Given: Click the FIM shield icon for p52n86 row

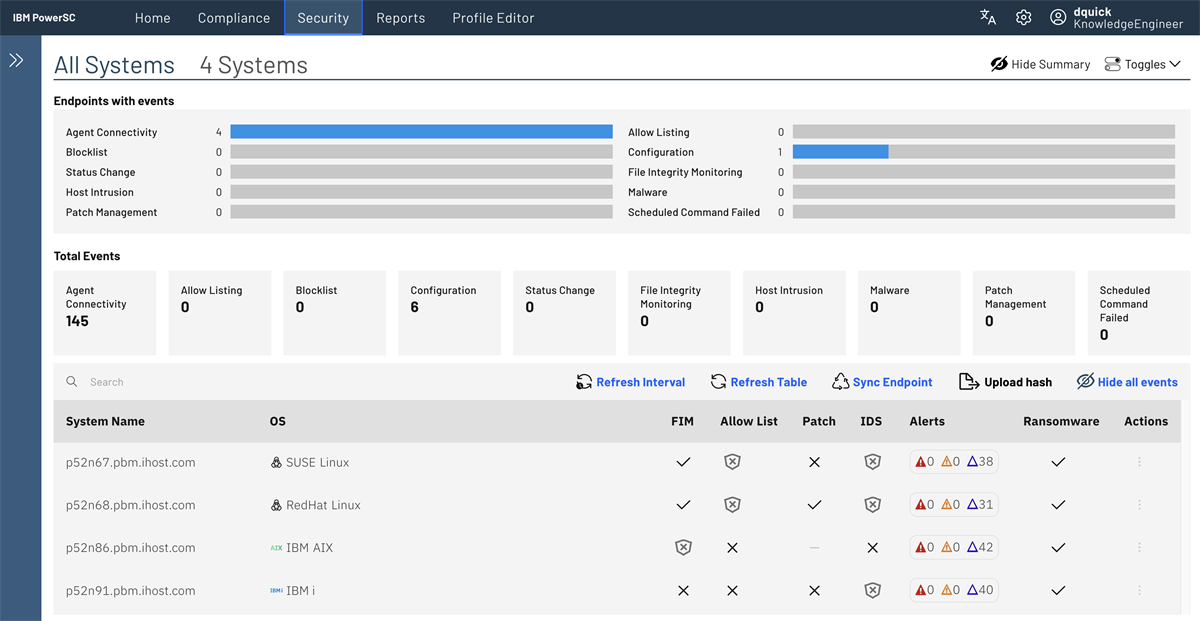Looking at the screenshot, I should (x=683, y=547).
